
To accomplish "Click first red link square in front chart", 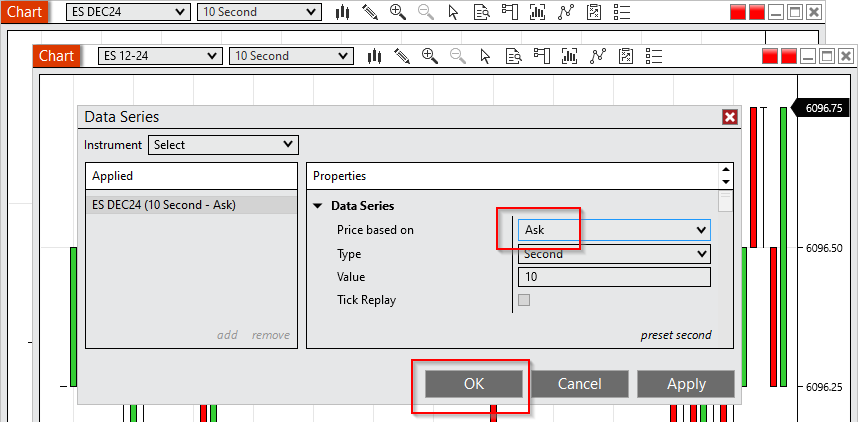I will click(769, 56).
